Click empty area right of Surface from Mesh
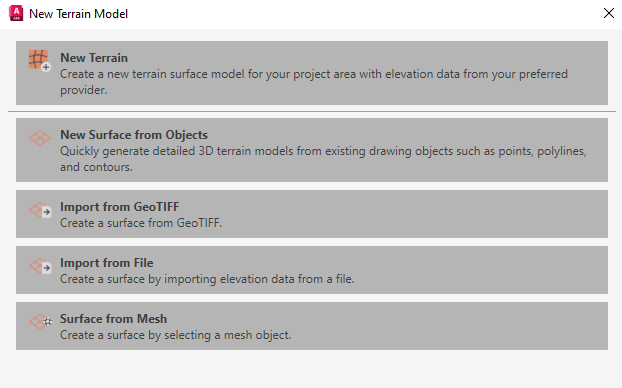Viewport: 622px width, 388px height. tap(448, 326)
